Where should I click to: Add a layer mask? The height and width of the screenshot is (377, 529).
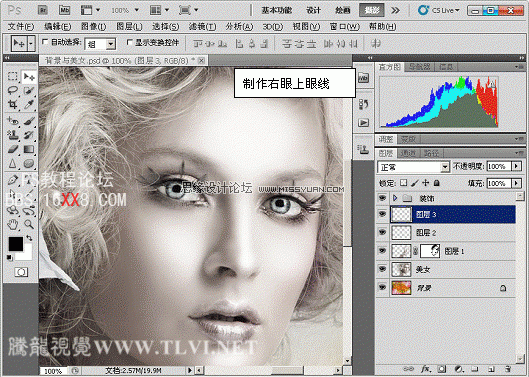pos(442,369)
